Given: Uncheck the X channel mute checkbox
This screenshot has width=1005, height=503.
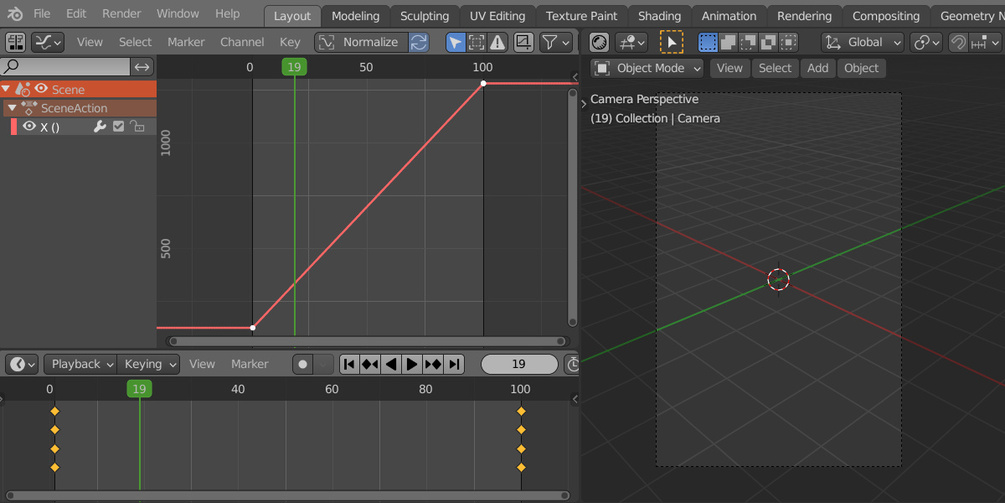Looking at the screenshot, I should point(119,126).
